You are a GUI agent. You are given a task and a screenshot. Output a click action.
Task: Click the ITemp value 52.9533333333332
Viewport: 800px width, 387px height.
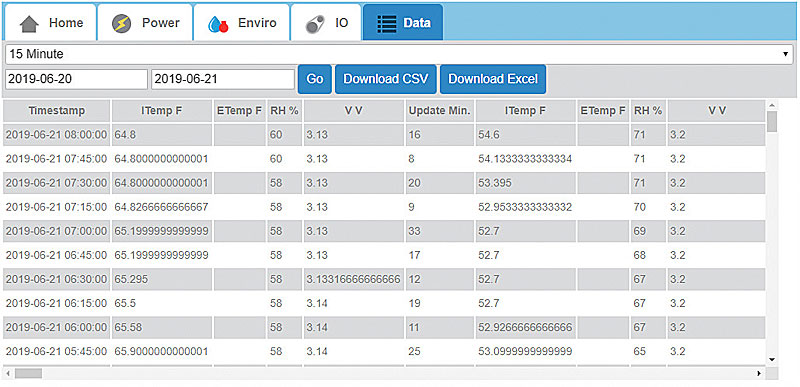click(x=525, y=207)
